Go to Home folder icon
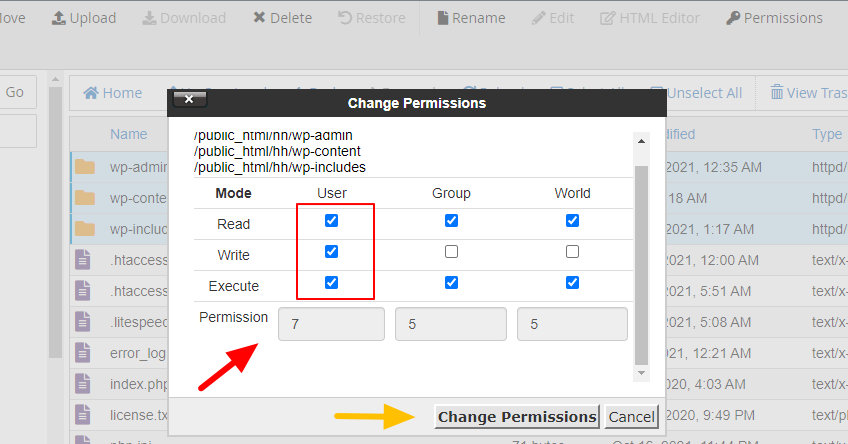Screen dimensions: 848x444 pyautogui.click(x=91, y=93)
